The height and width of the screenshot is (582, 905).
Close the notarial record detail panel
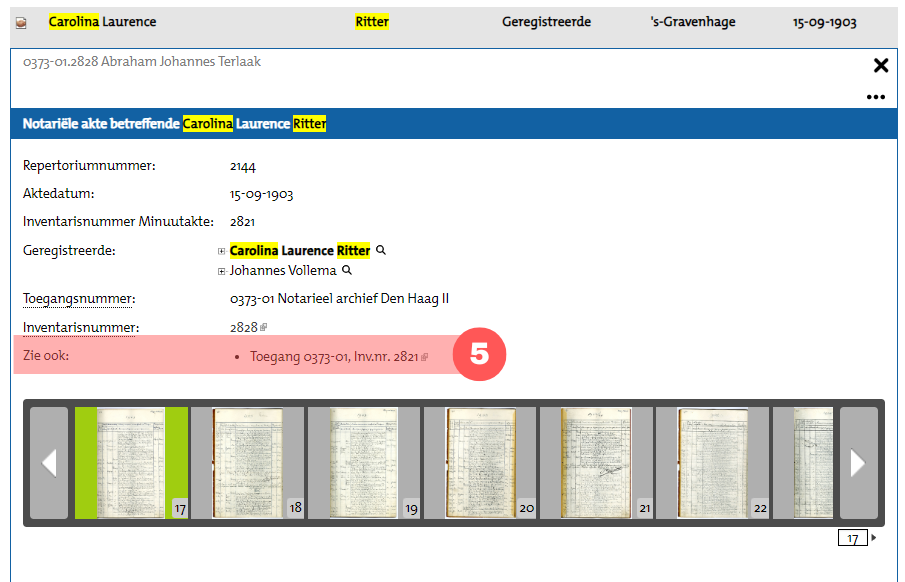click(x=880, y=66)
